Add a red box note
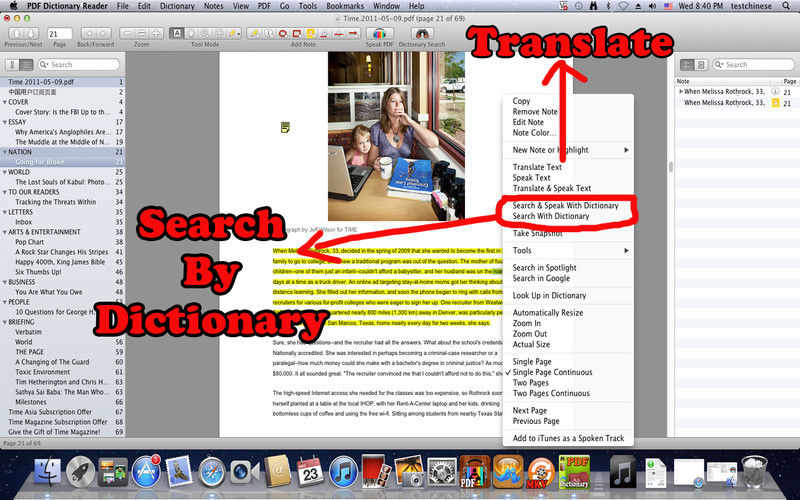Viewport: 800px width, 500px height. (x=296, y=34)
